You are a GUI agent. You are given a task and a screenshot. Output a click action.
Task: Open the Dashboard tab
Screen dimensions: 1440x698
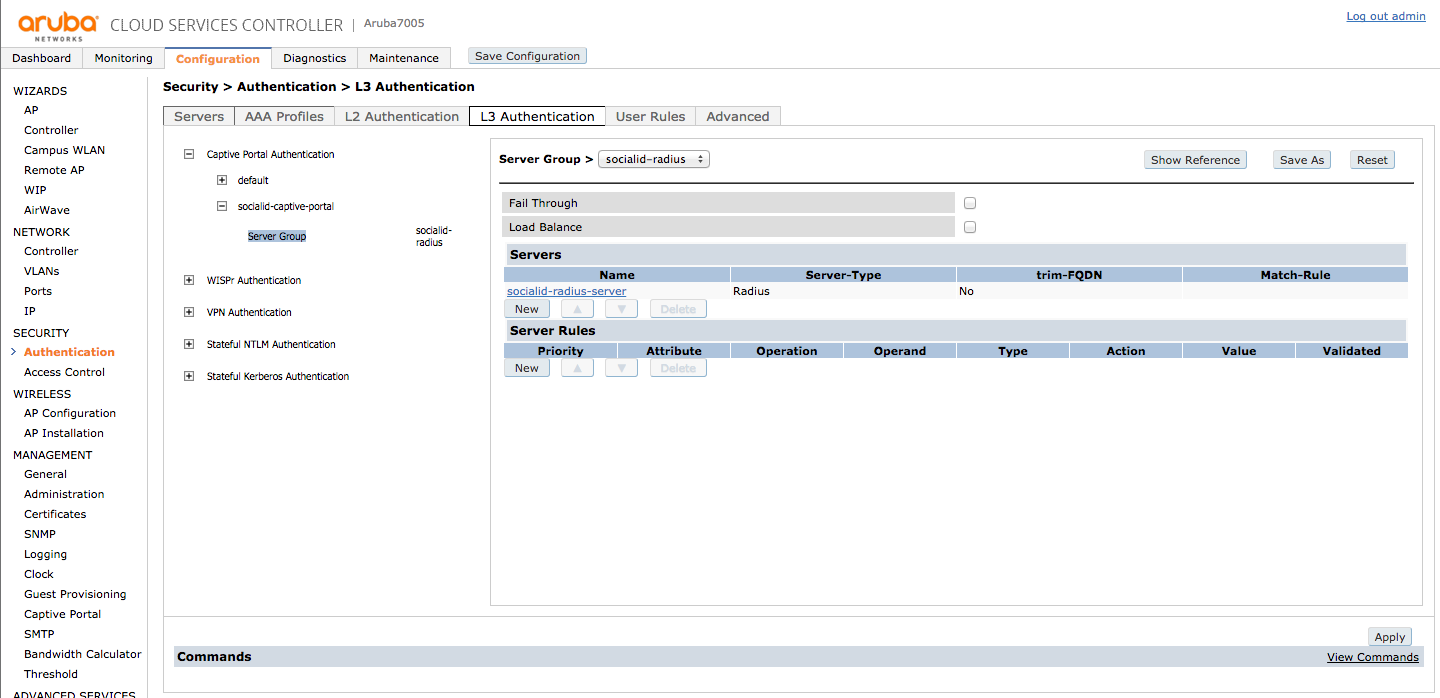pyautogui.click(x=41, y=58)
